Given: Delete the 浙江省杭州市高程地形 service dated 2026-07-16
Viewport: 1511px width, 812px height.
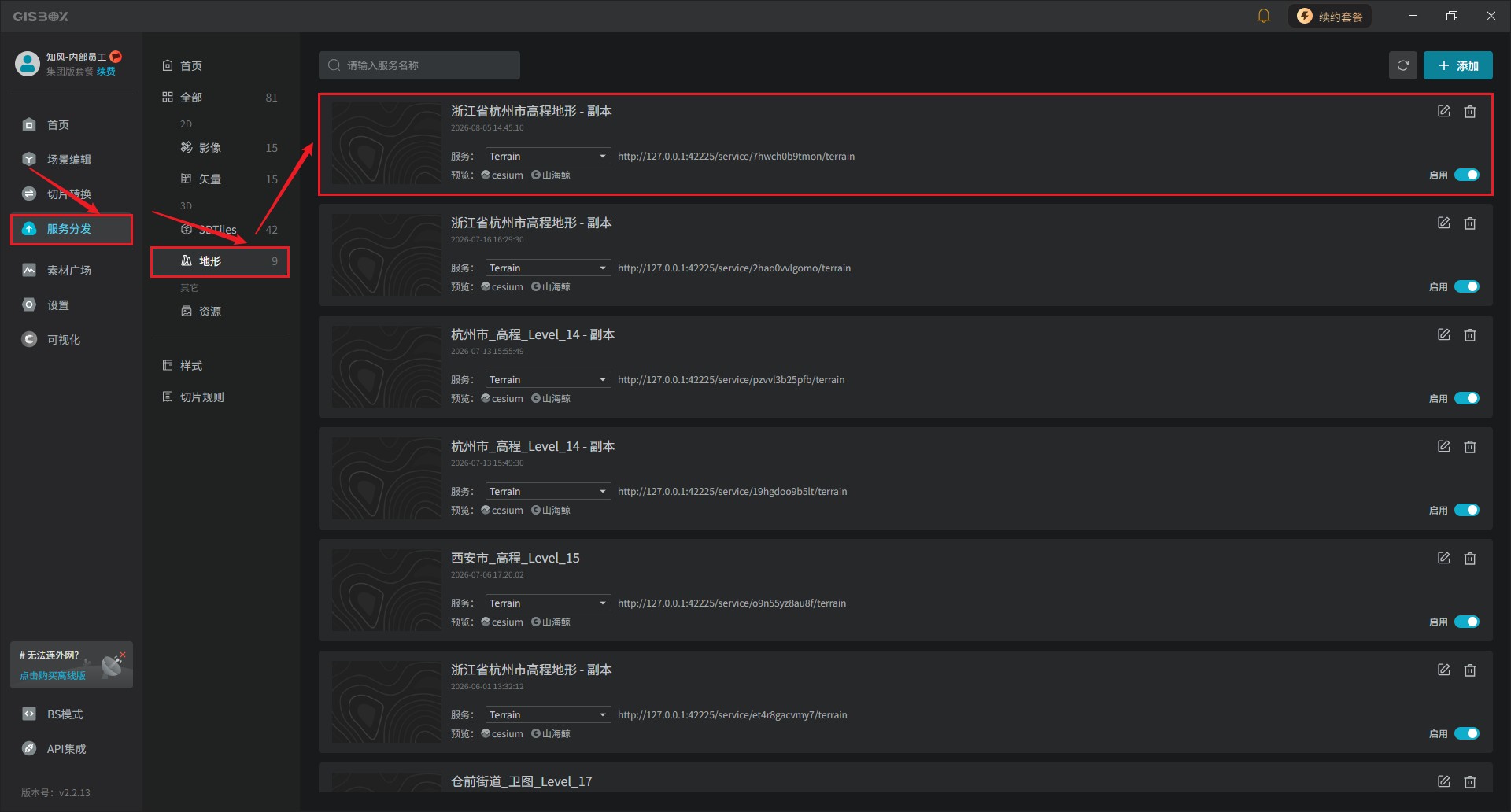Looking at the screenshot, I should coord(1469,223).
